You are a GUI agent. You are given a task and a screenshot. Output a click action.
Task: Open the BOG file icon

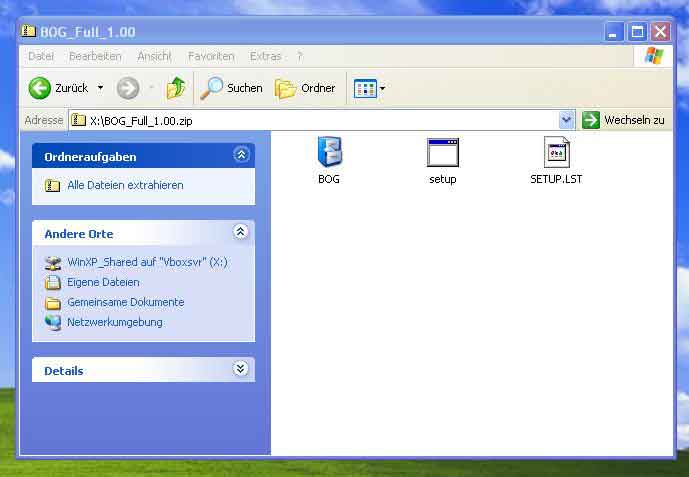coord(329,152)
